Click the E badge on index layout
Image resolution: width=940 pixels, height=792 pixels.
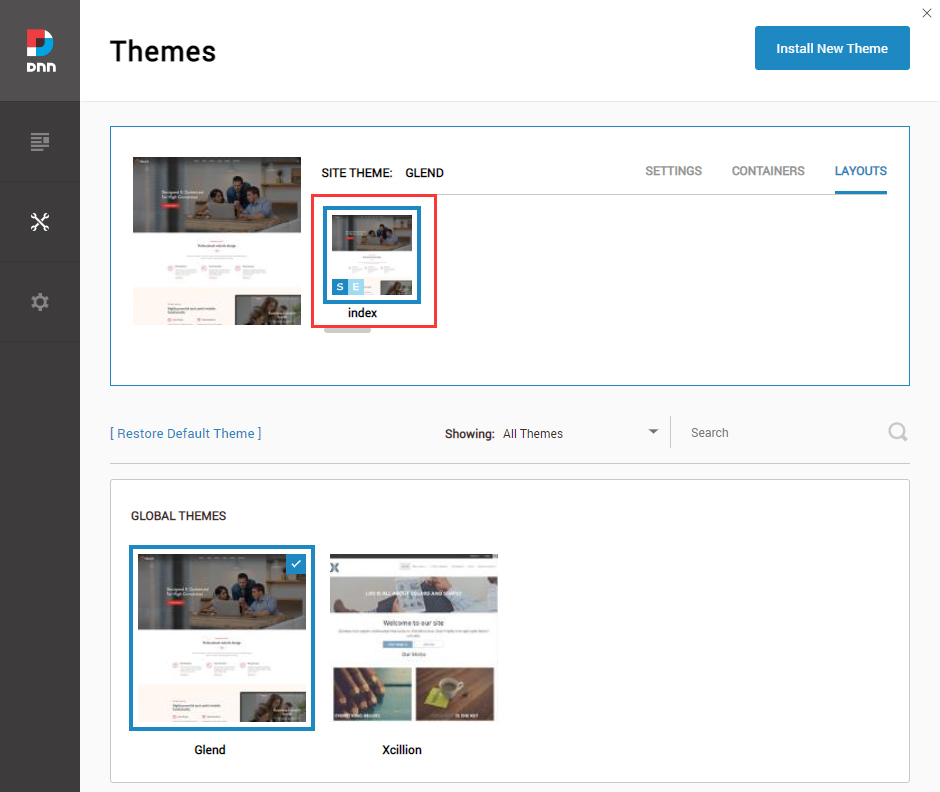[355, 287]
